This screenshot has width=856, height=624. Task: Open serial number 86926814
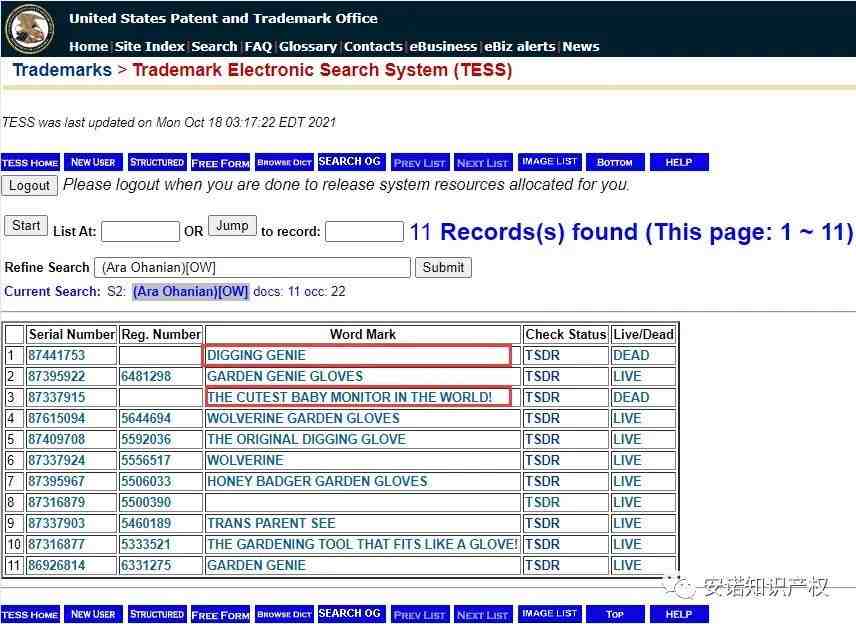click(57, 565)
